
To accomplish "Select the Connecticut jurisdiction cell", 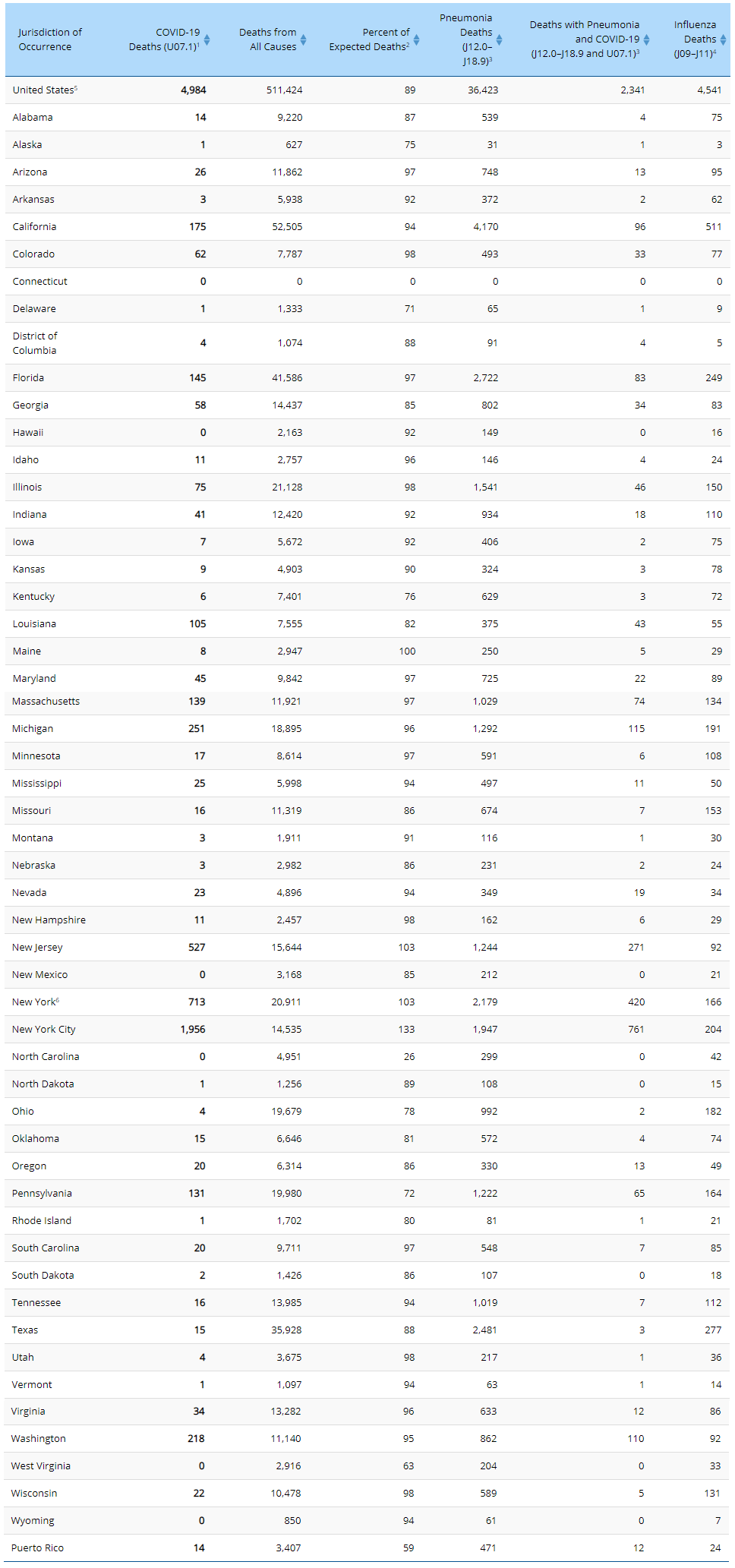I will click(39, 282).
